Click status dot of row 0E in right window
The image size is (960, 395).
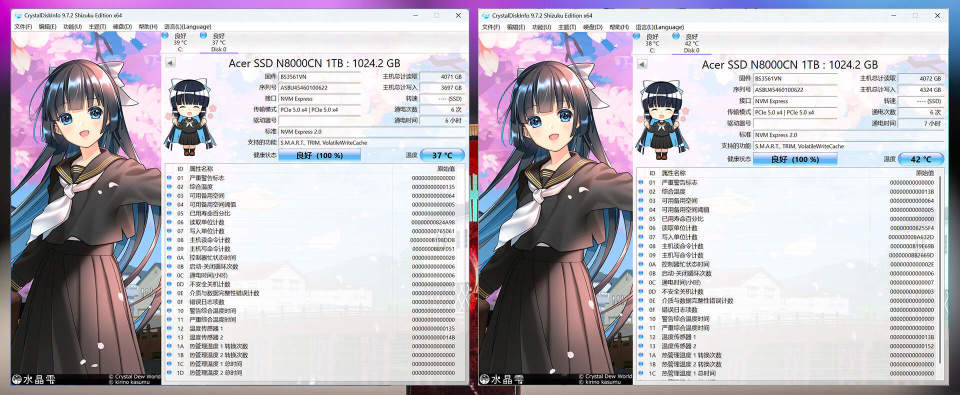click(x=641, y=301)
